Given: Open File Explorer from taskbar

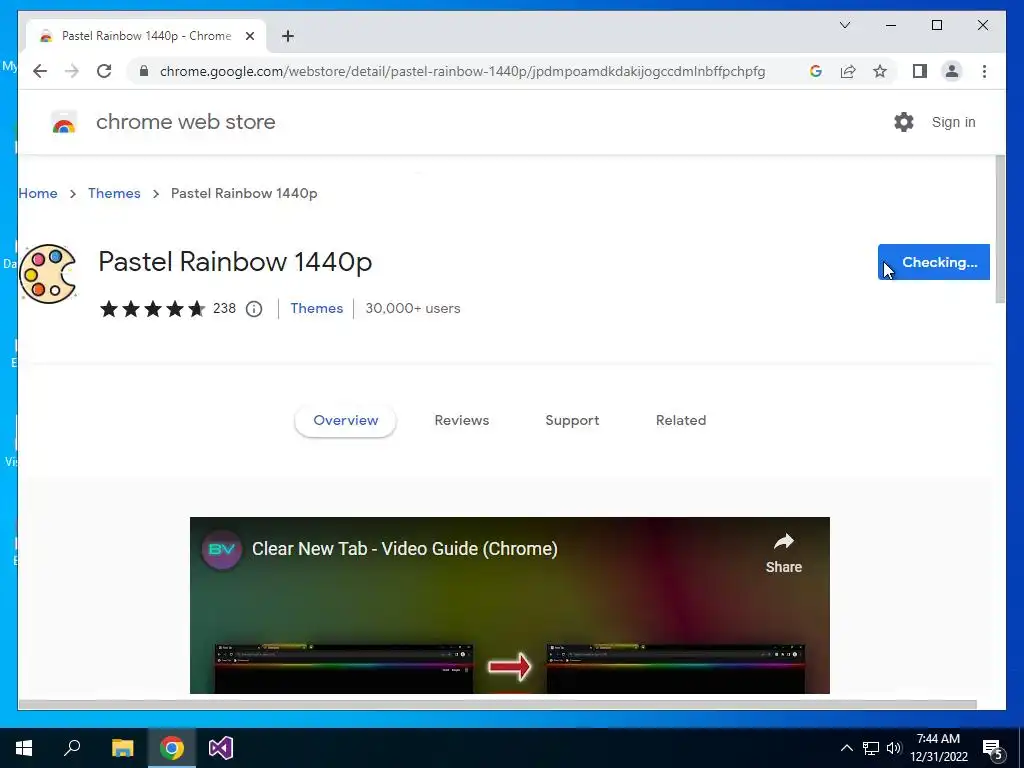Looking at the screenshot, I should pos(122,748).
